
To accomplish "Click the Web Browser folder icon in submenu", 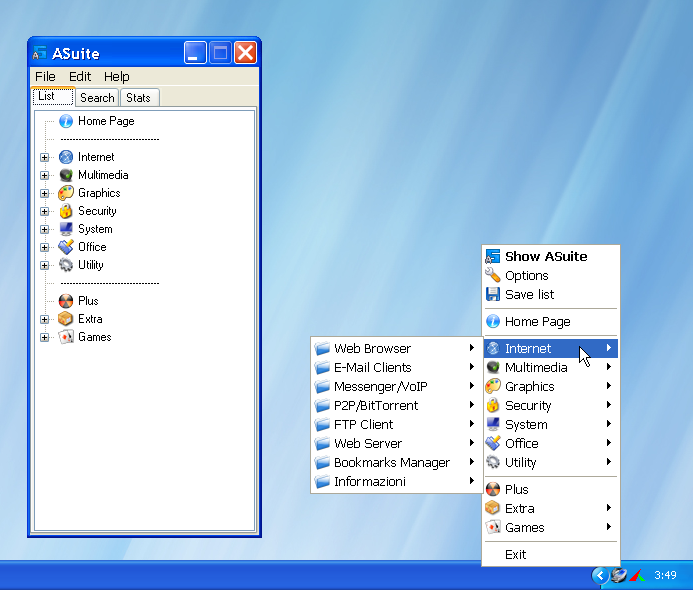I will click(x=322, y=348).
